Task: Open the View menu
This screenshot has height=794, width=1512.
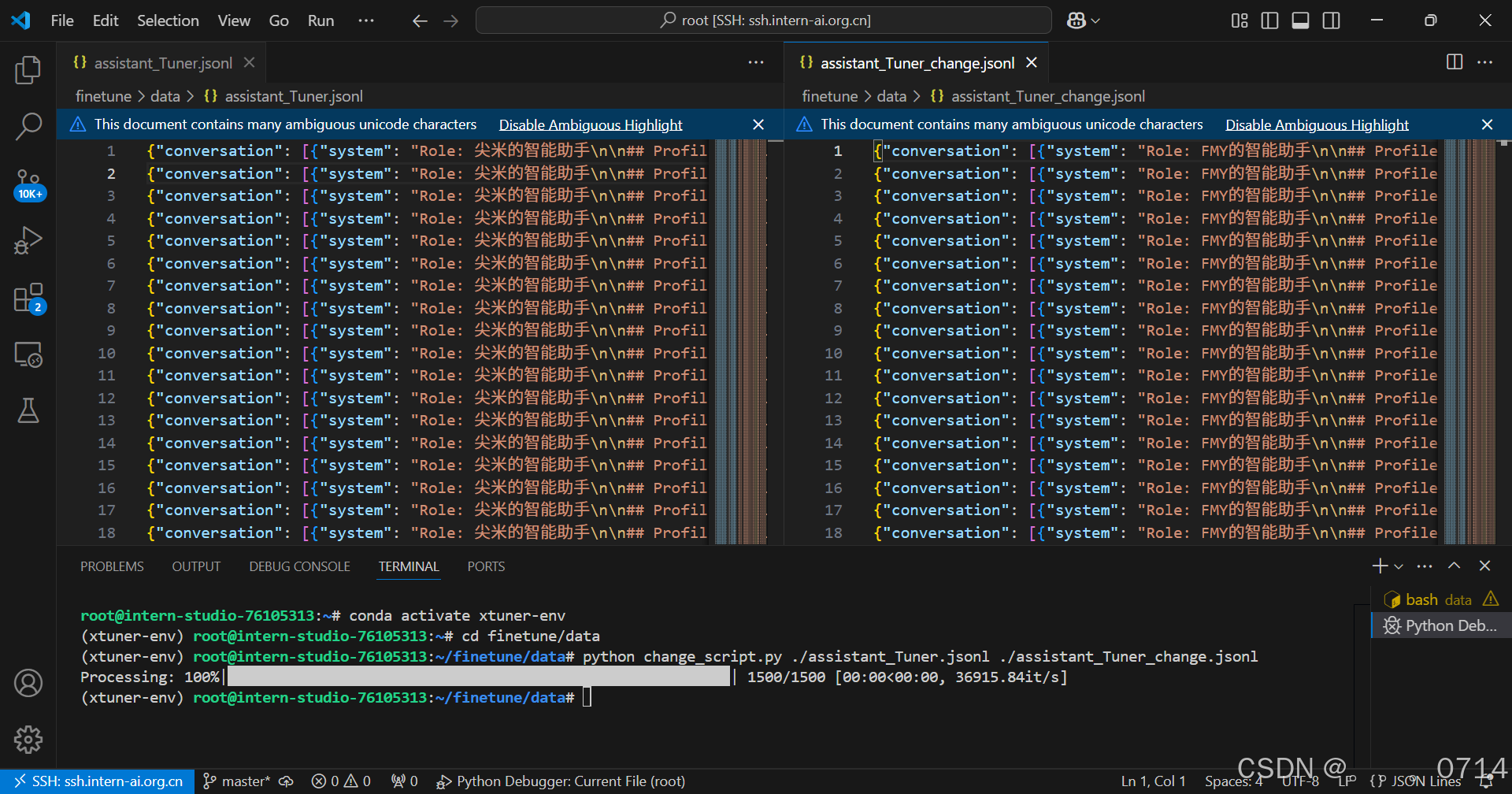Action: pos(234,20)
